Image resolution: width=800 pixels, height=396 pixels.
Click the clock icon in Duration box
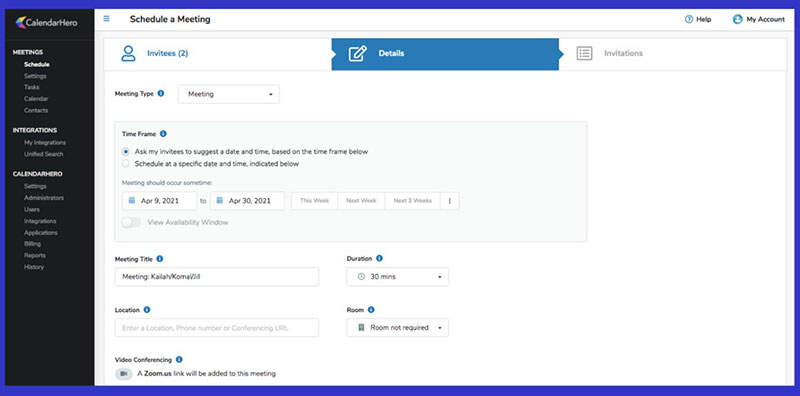[361, 277]
